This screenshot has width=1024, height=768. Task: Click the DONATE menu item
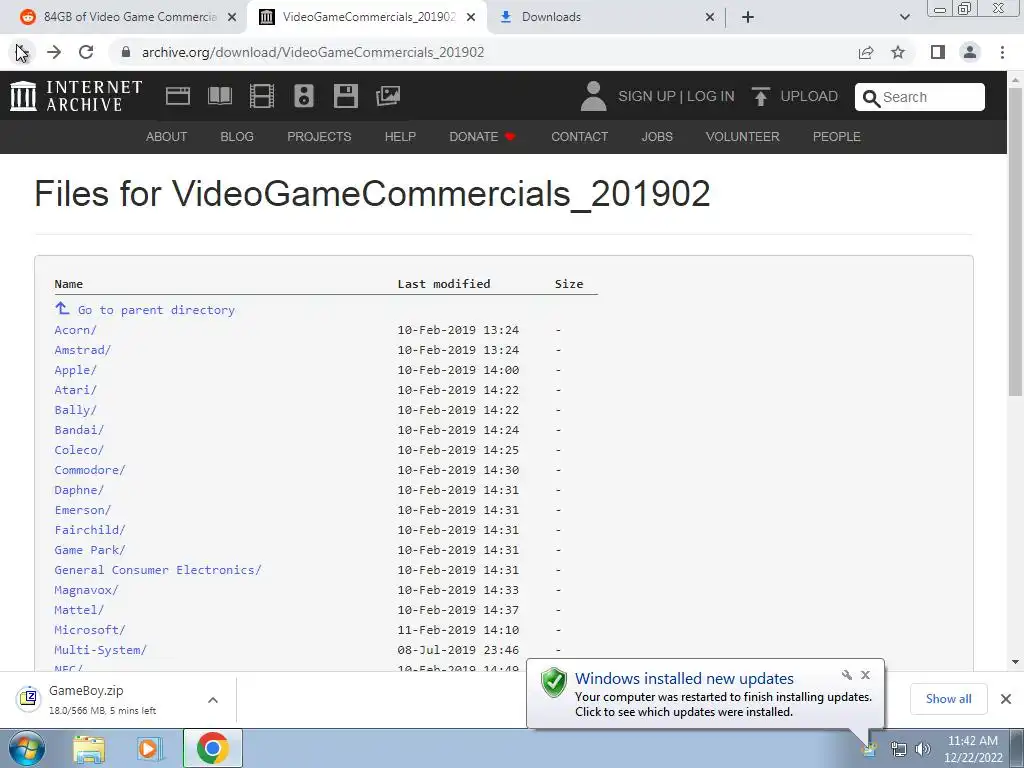482,136
